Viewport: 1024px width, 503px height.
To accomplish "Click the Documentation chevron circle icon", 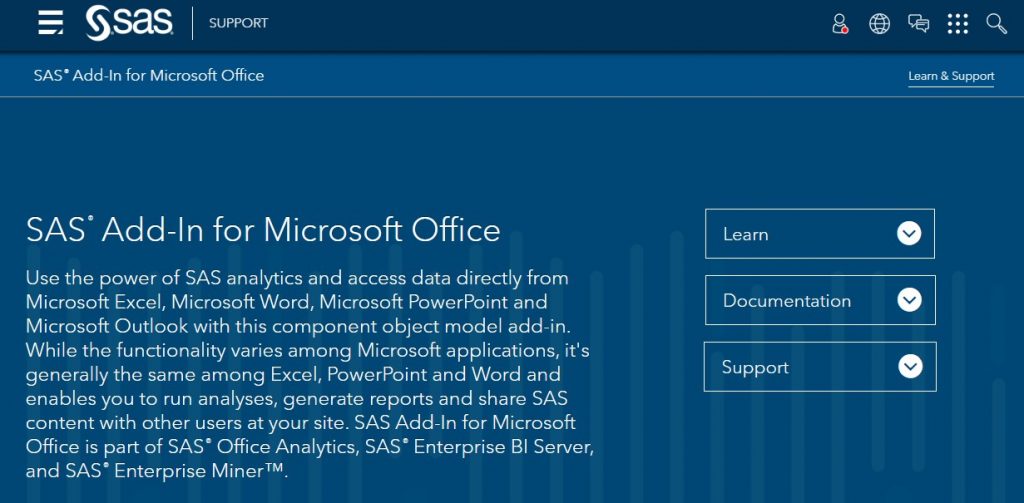I will 909,300.
